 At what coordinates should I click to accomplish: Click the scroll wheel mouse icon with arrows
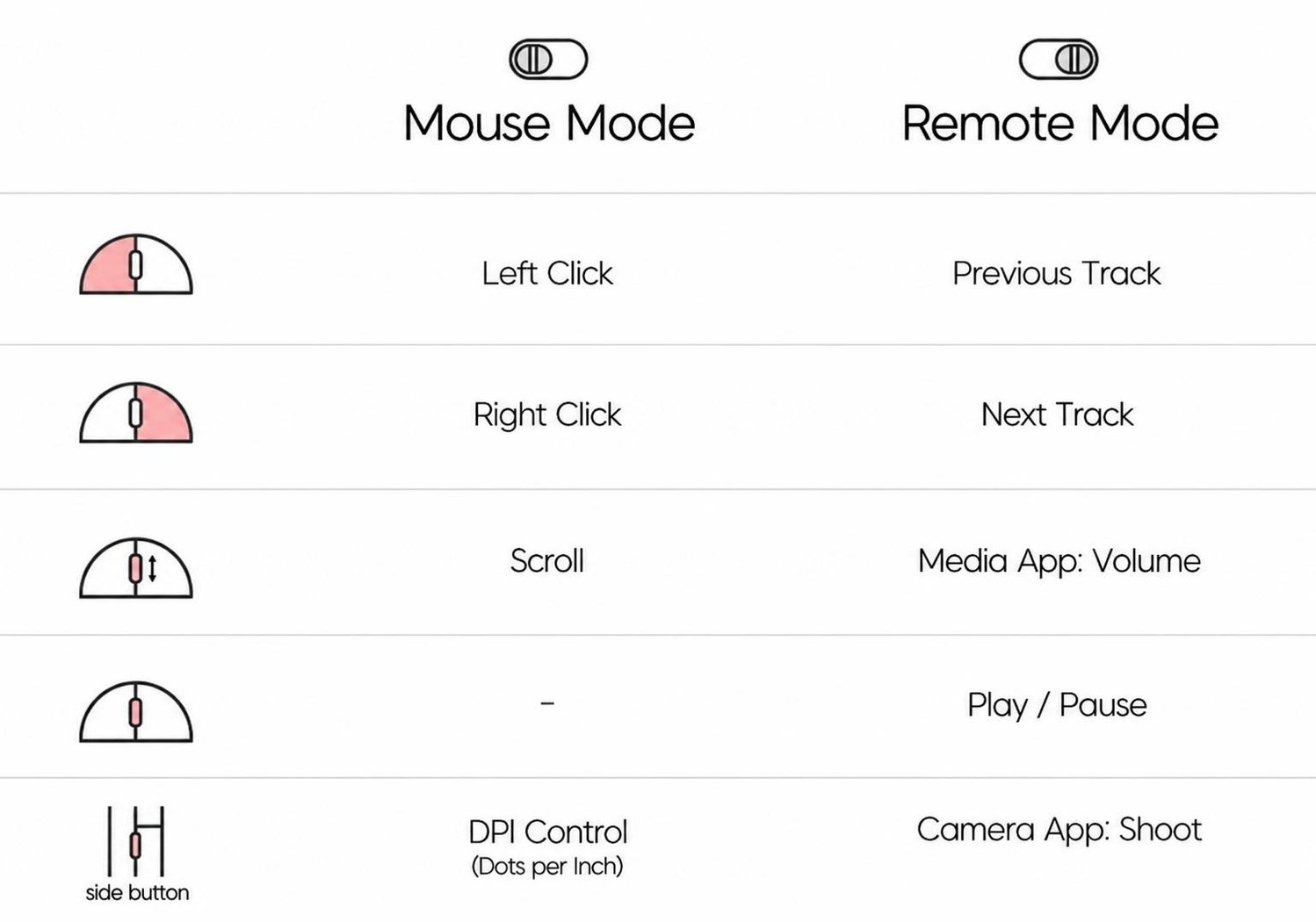pos(136,568)
